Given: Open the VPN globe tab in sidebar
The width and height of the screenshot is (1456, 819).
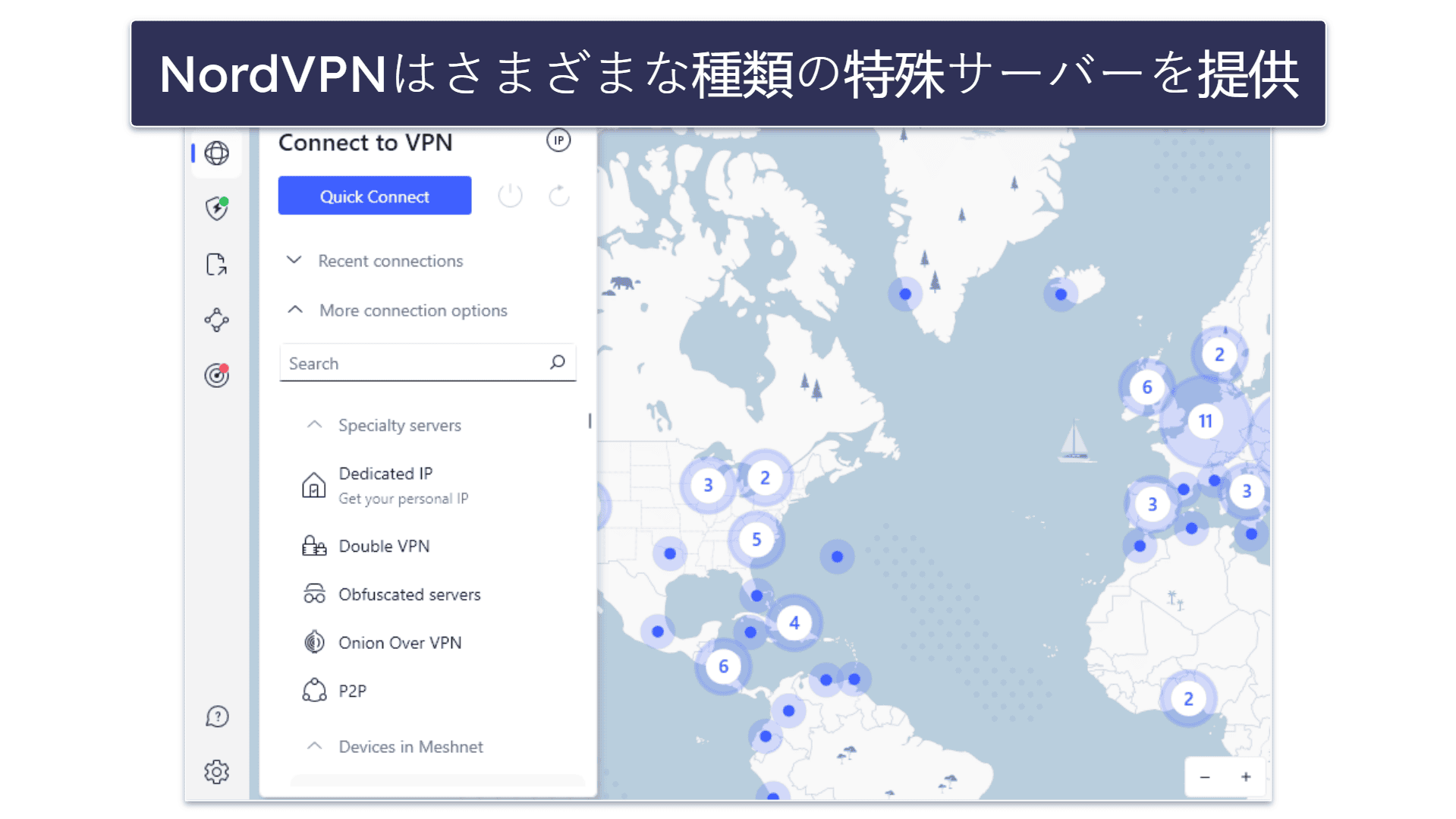Looking at the screenshot, I should 216,153.
